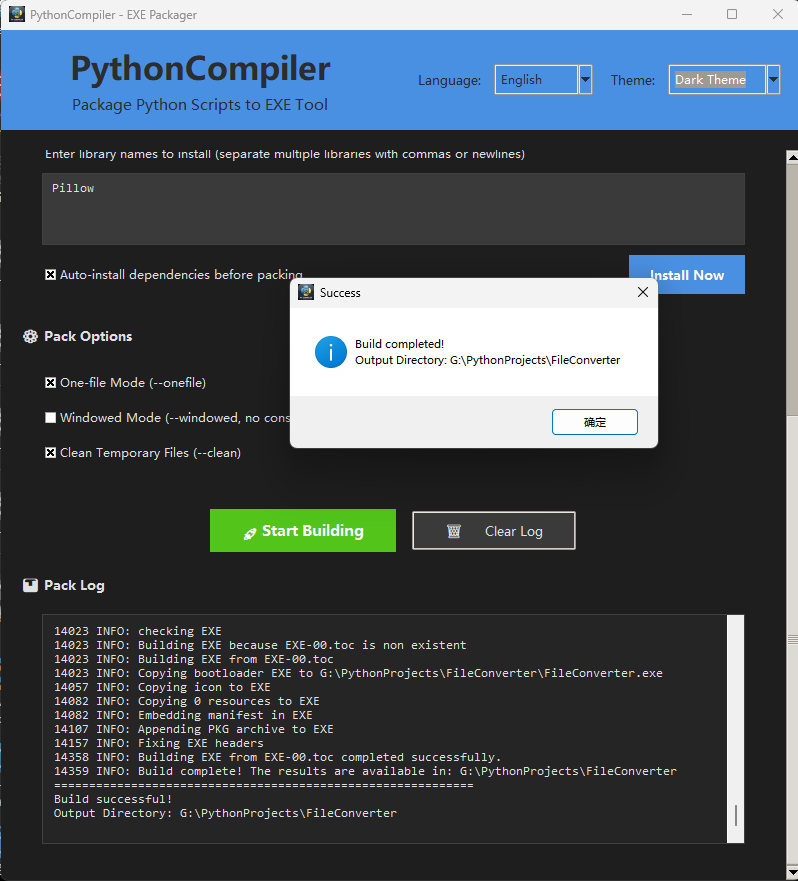The width and height of the screenshot is (798, 881).
Task: Toggle Clean Temporary Files (--clean) checkbox
Action: (x=51, y=453)
